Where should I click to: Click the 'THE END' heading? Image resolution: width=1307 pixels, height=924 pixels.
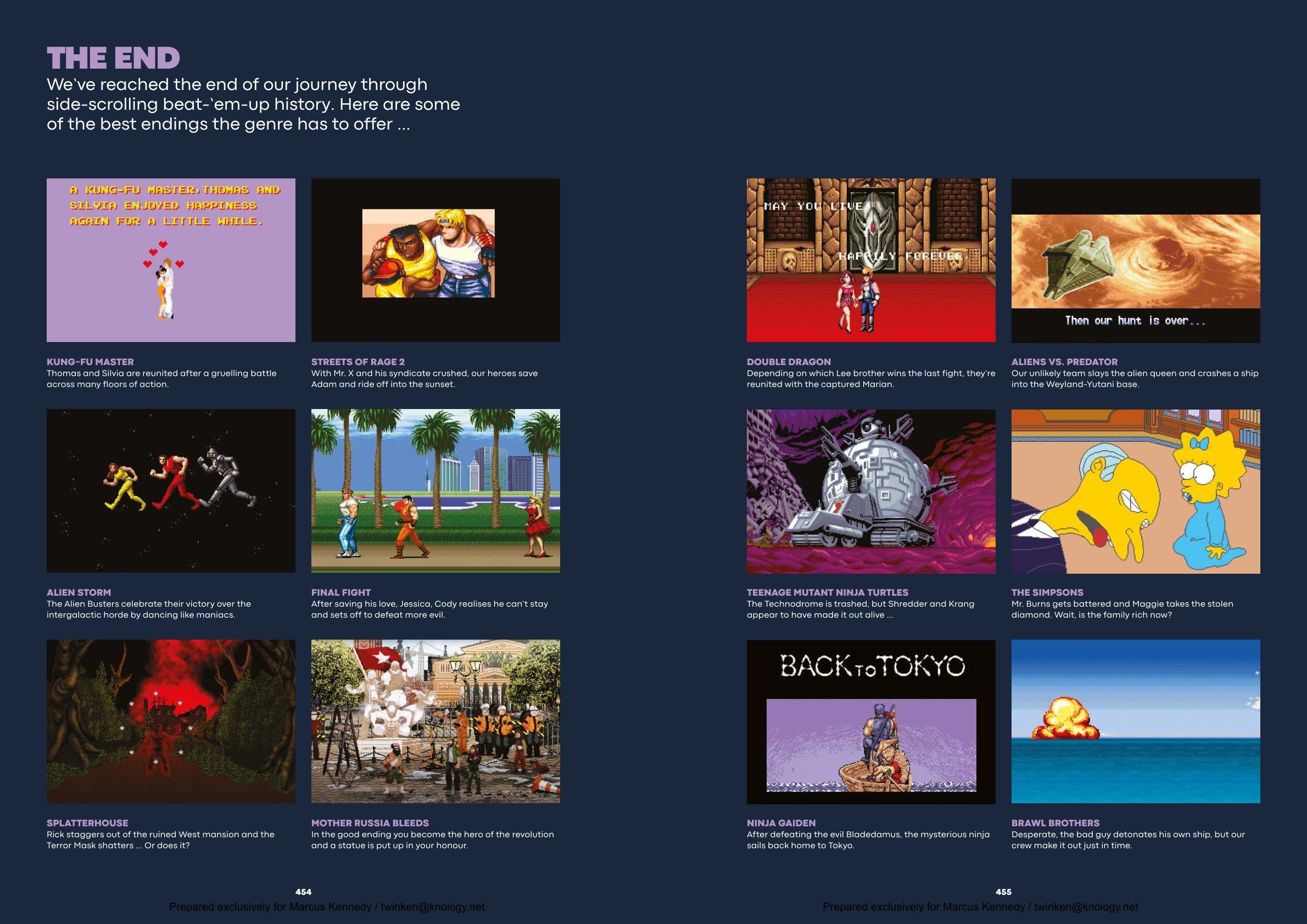(x=113, y=58)
